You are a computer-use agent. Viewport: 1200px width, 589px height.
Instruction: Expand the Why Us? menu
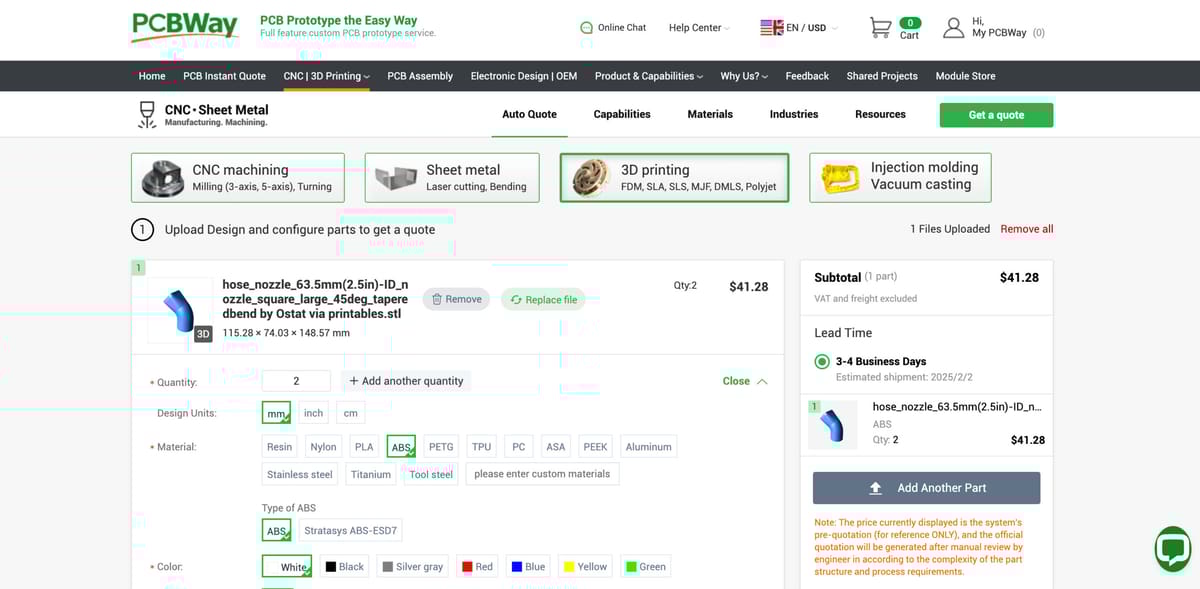click(x=744, y=76)
